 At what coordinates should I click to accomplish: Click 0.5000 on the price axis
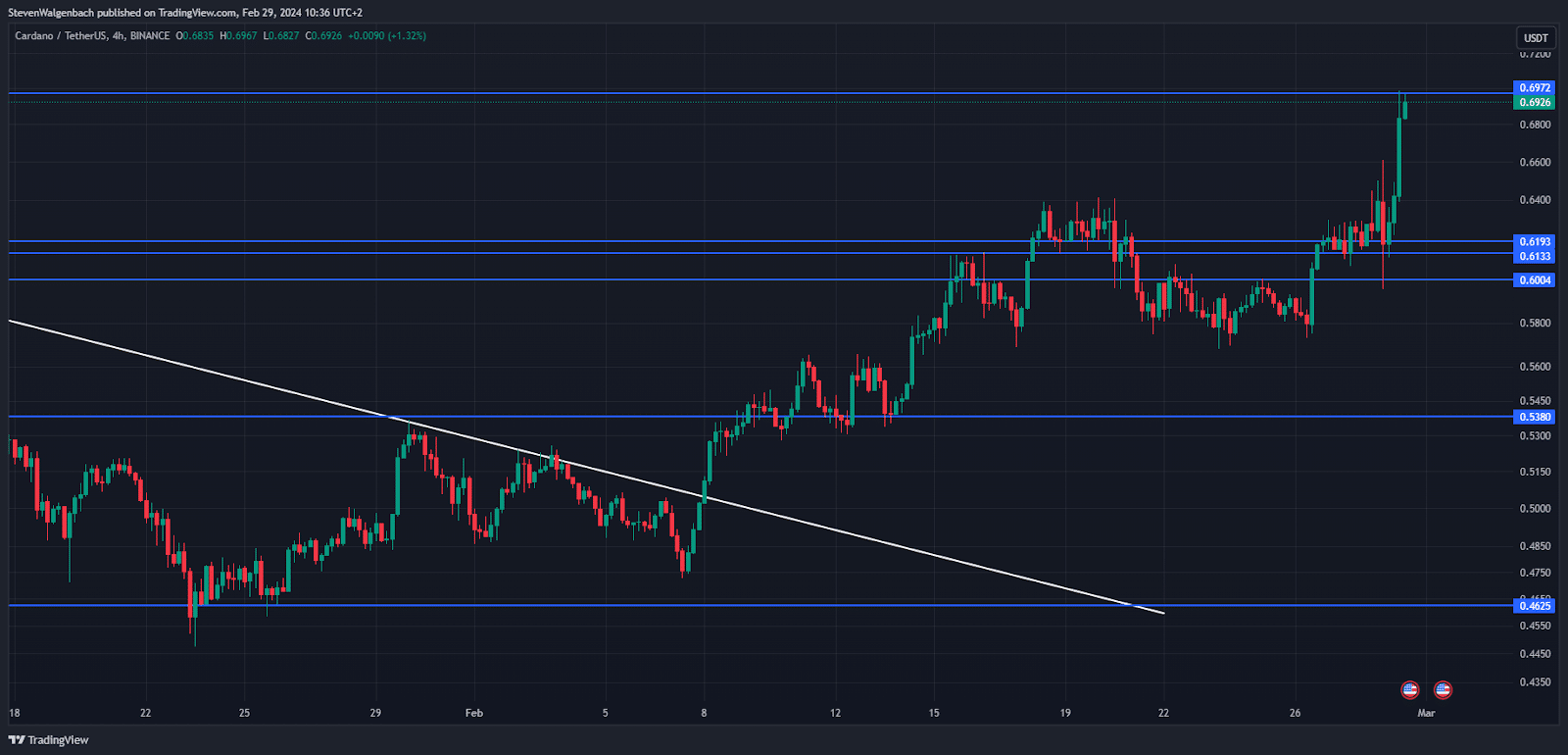pyautogui.click(x=1535, y=509)
